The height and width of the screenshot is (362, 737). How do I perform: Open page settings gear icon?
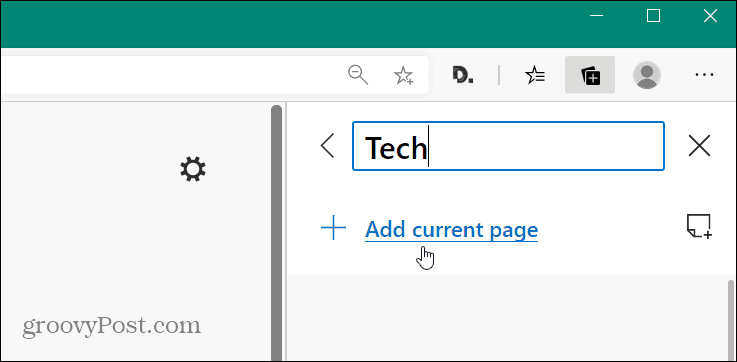tap(193, 169)
